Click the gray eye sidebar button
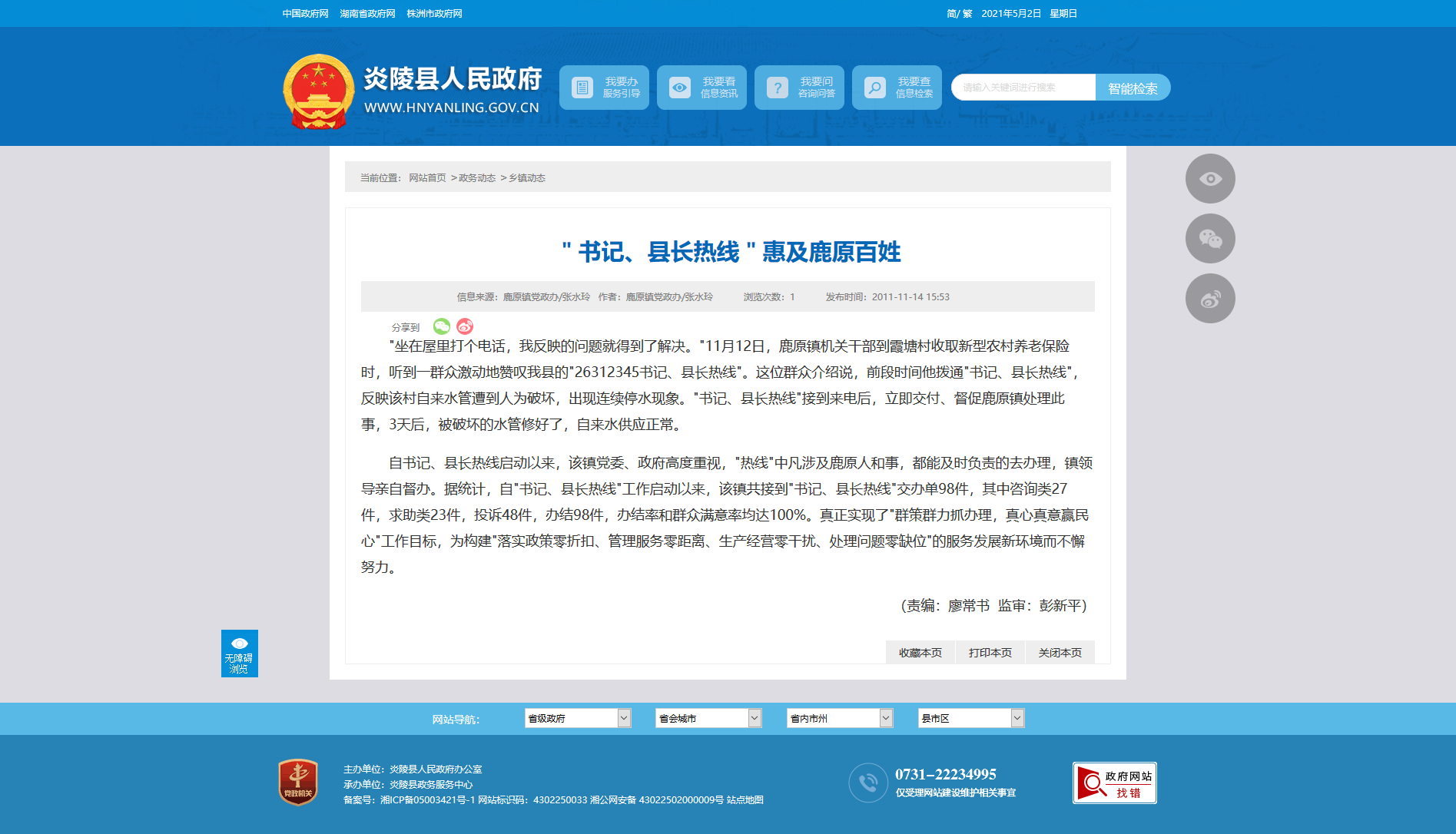The image size is (1456, 834). click(x=1210, y=179)
